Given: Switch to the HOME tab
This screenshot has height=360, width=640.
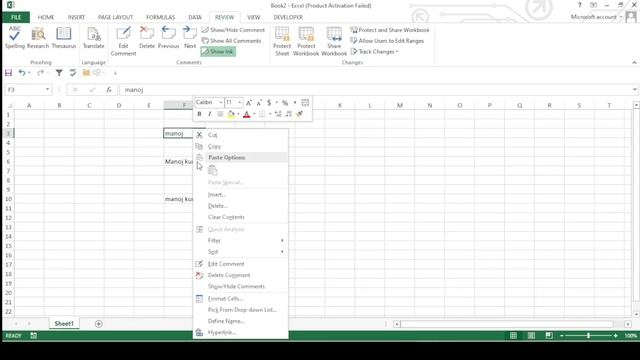Looking at the screenshot, I should pos(46,17).
